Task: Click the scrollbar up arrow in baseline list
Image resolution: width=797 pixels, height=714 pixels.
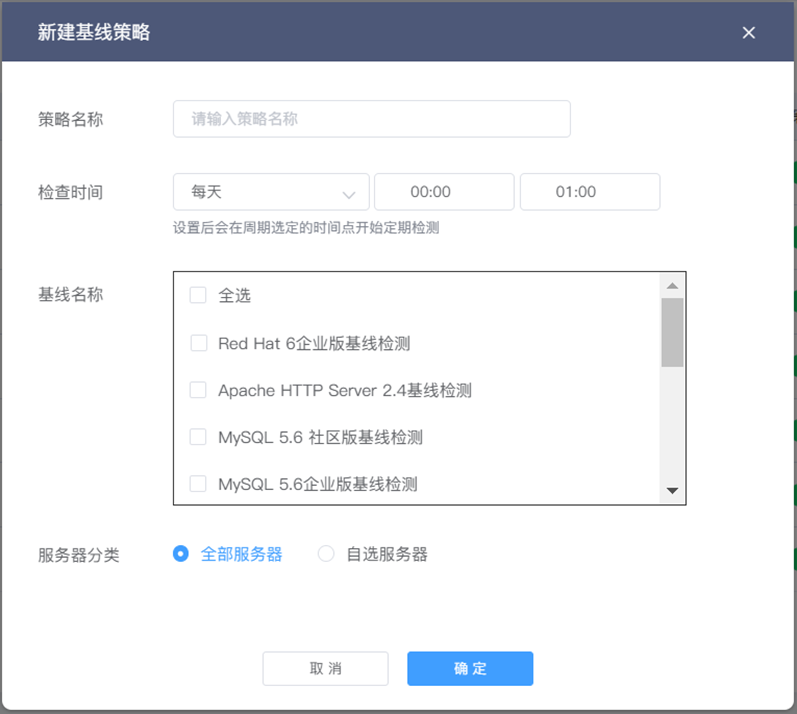Action: pos(672,286)
